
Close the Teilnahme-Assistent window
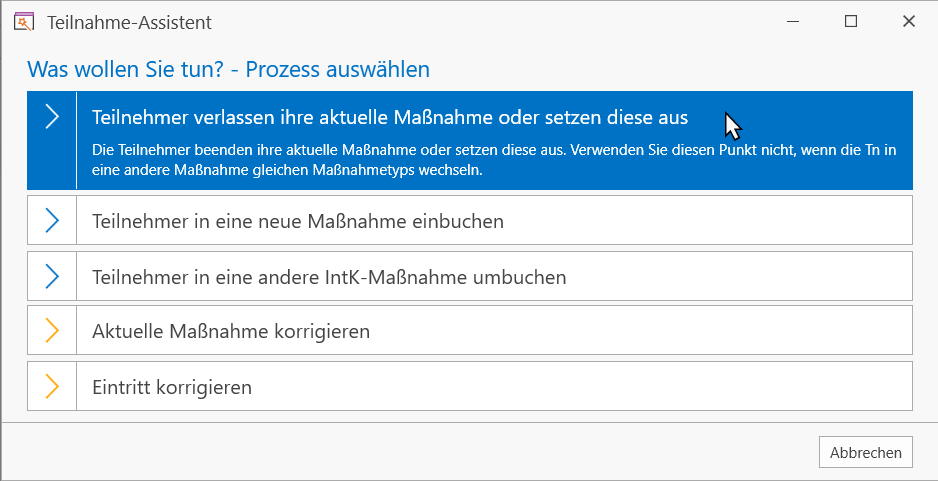click(909, 22)
